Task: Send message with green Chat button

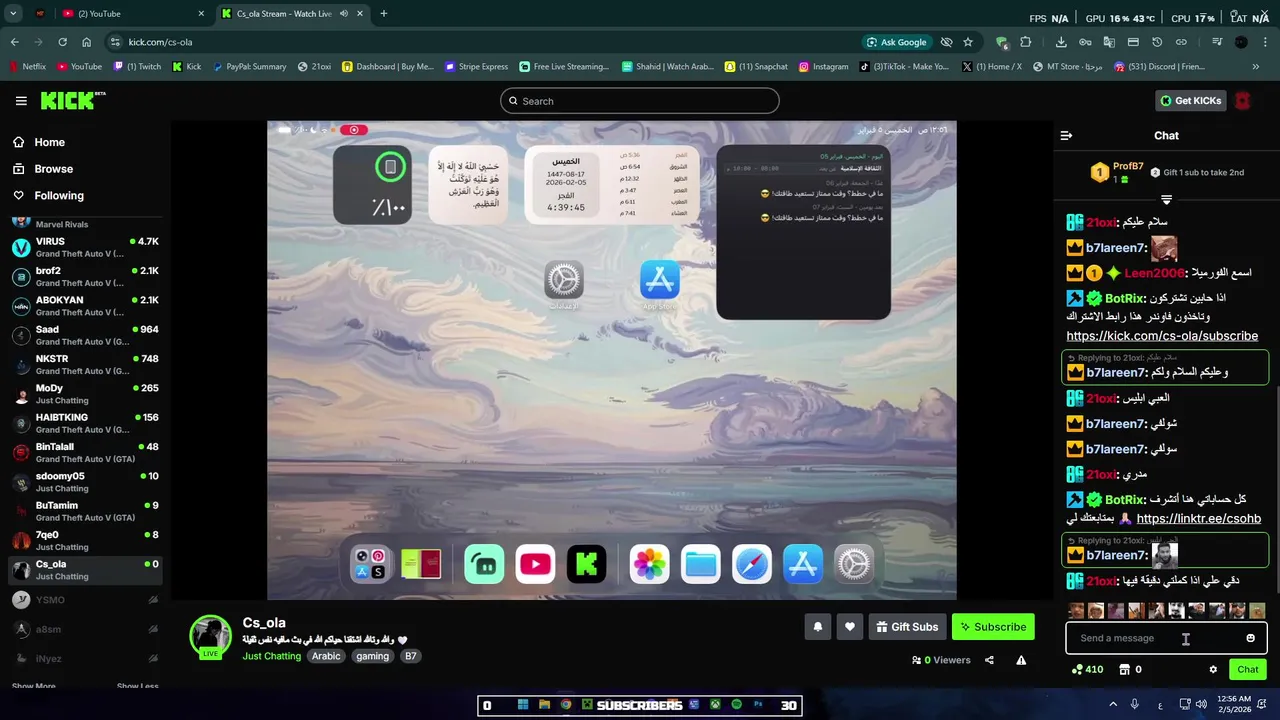Action: (x=1248, y=670)
